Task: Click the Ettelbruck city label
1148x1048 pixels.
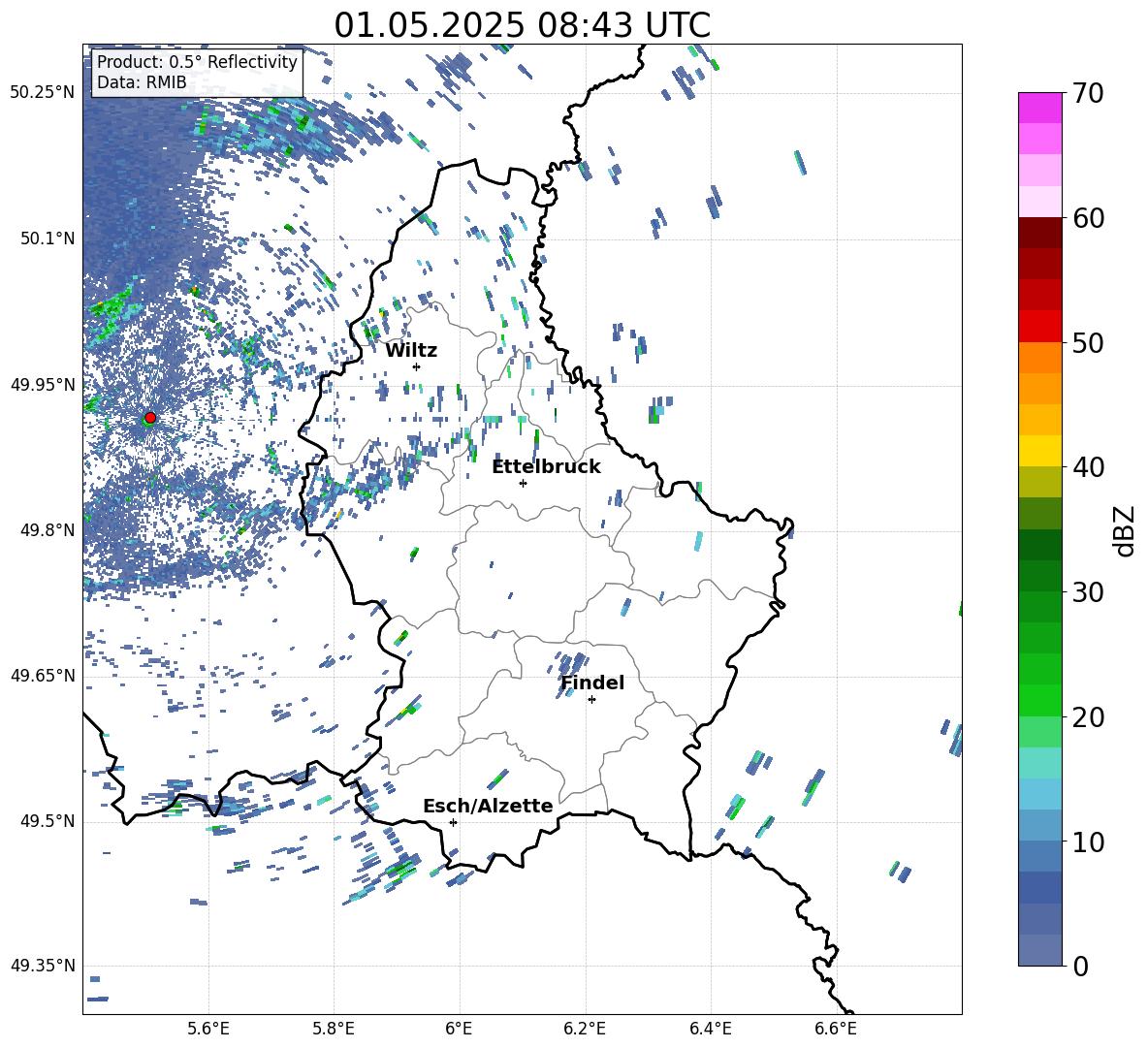Action: pos(546,467)
